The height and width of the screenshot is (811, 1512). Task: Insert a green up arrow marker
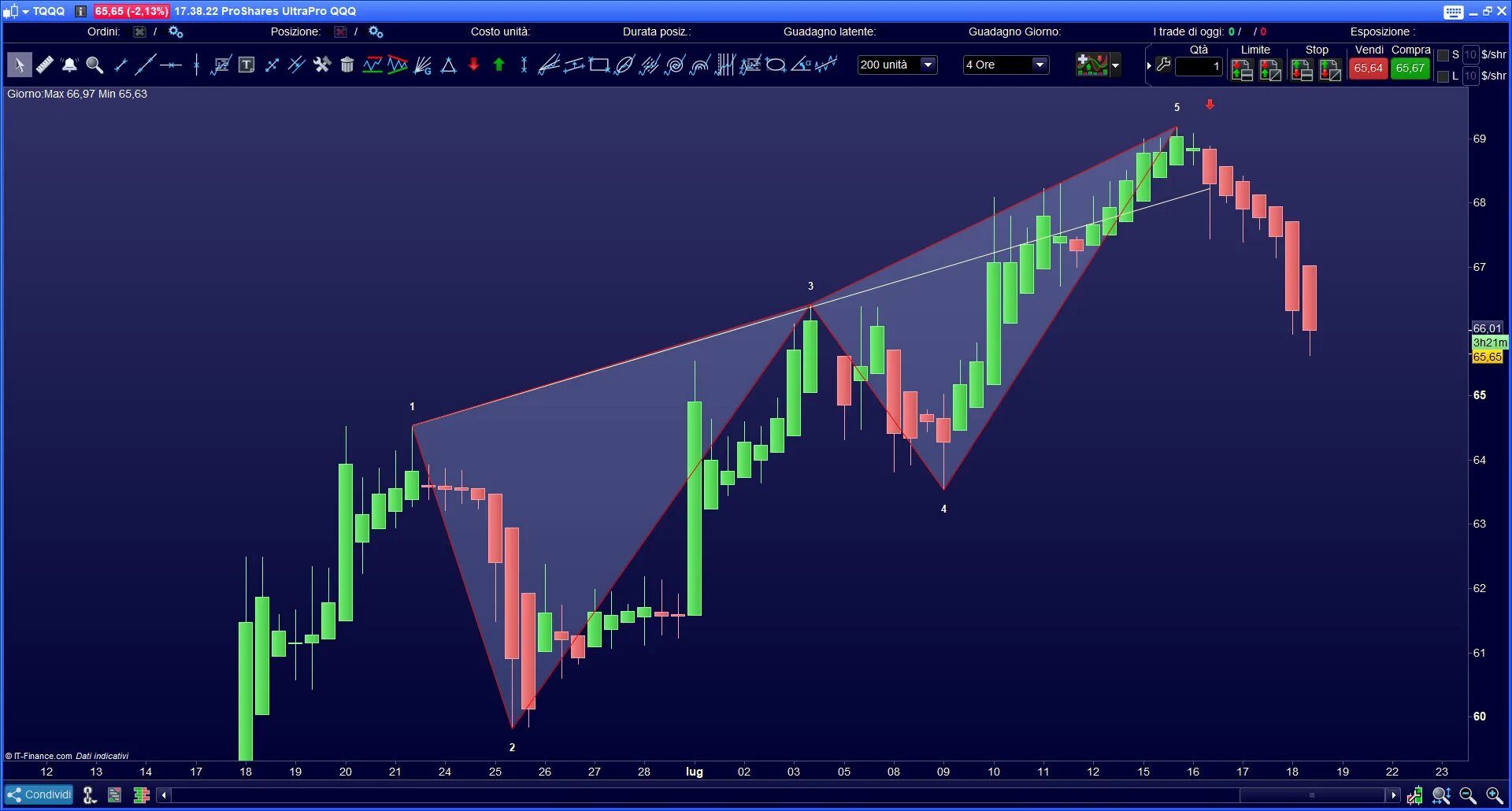pos(498,65)
